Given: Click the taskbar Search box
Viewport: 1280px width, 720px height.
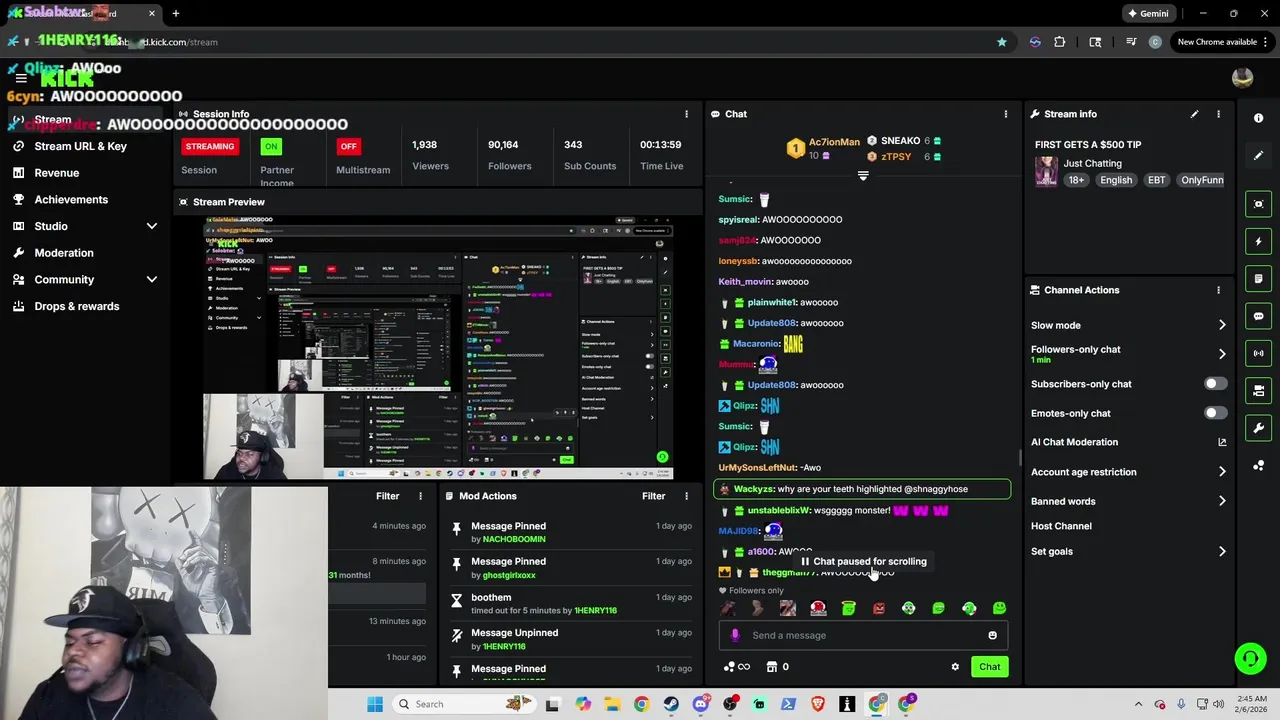Looking at the screenshot, I should [465, 704].
